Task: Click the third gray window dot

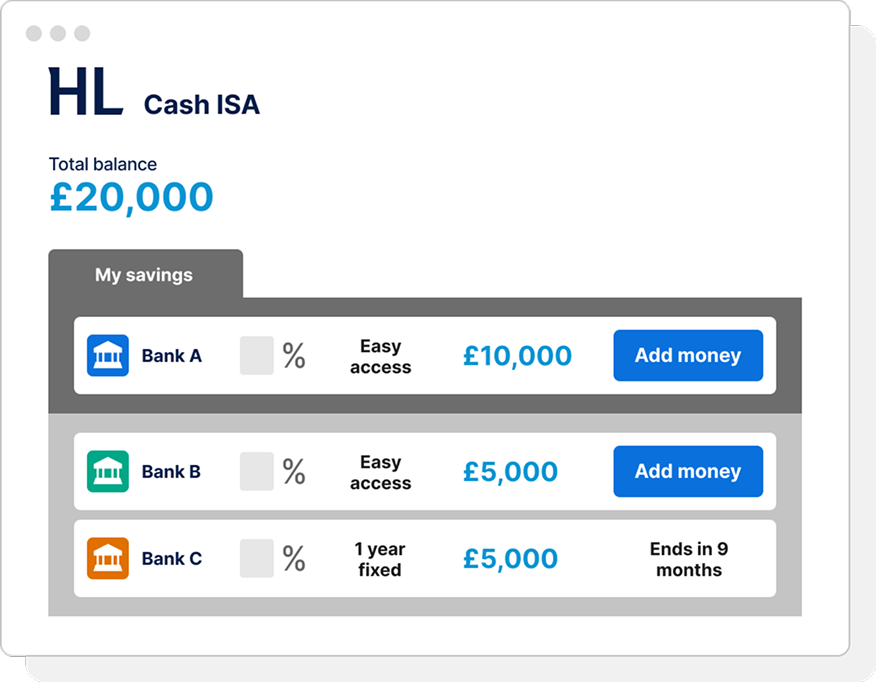Action: click(82, 34)
